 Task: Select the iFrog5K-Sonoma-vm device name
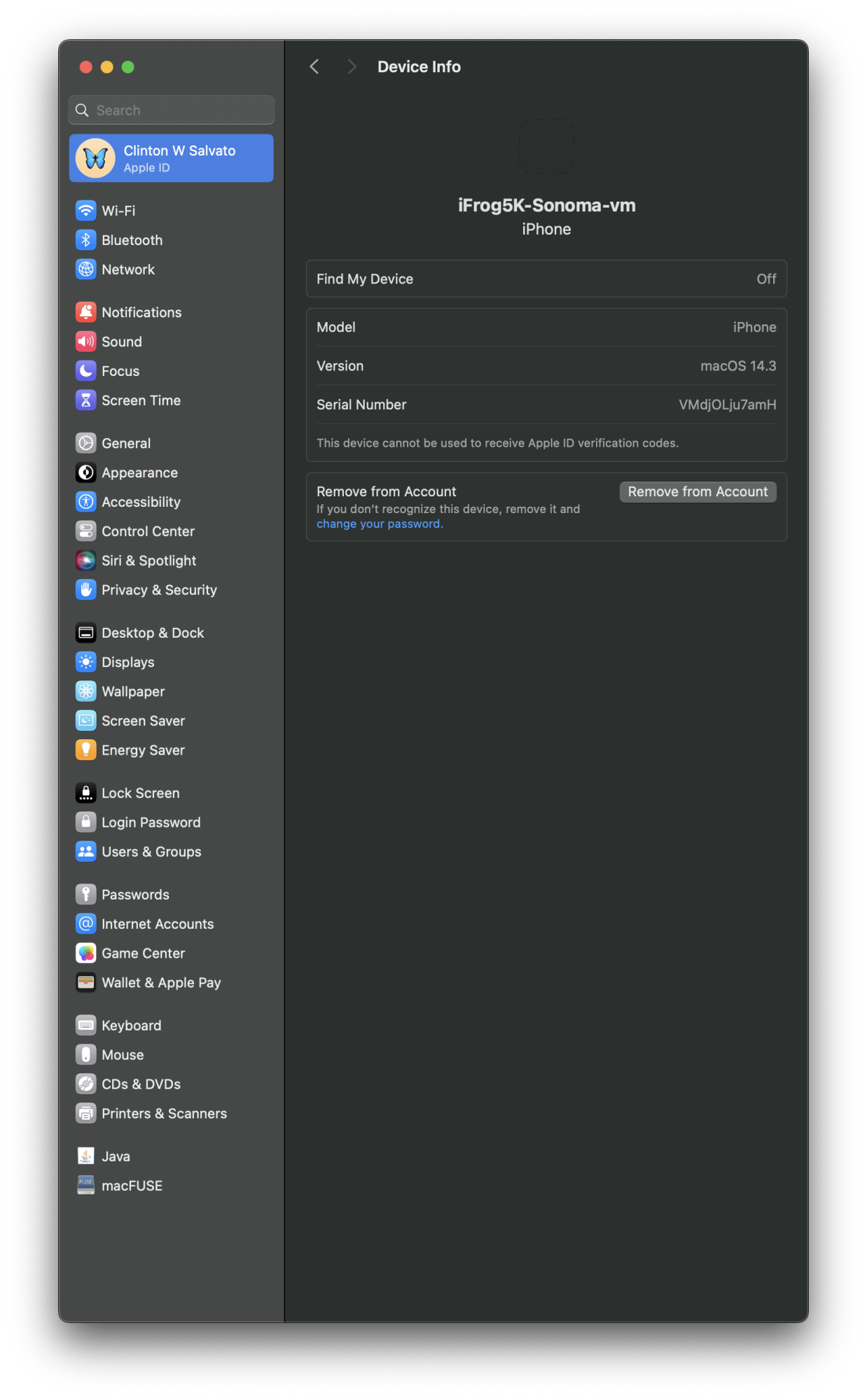coord(546,206)
